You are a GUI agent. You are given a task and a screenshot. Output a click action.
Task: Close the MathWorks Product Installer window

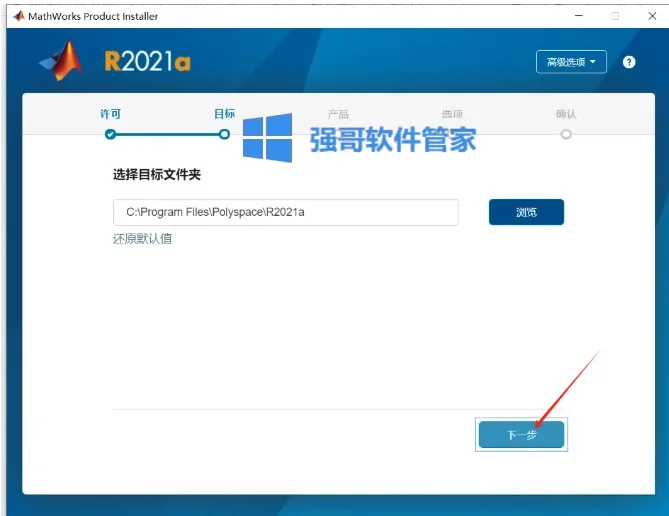click(x=652, y=16)
